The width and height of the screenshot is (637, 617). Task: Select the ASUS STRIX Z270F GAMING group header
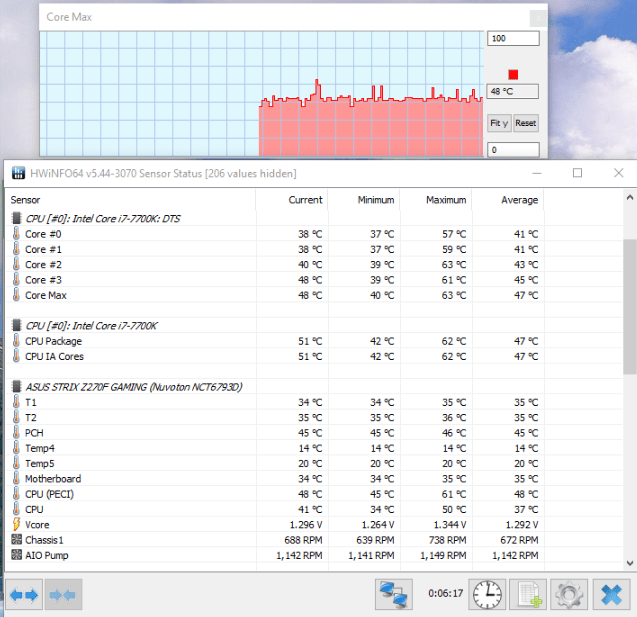(314, 387)
